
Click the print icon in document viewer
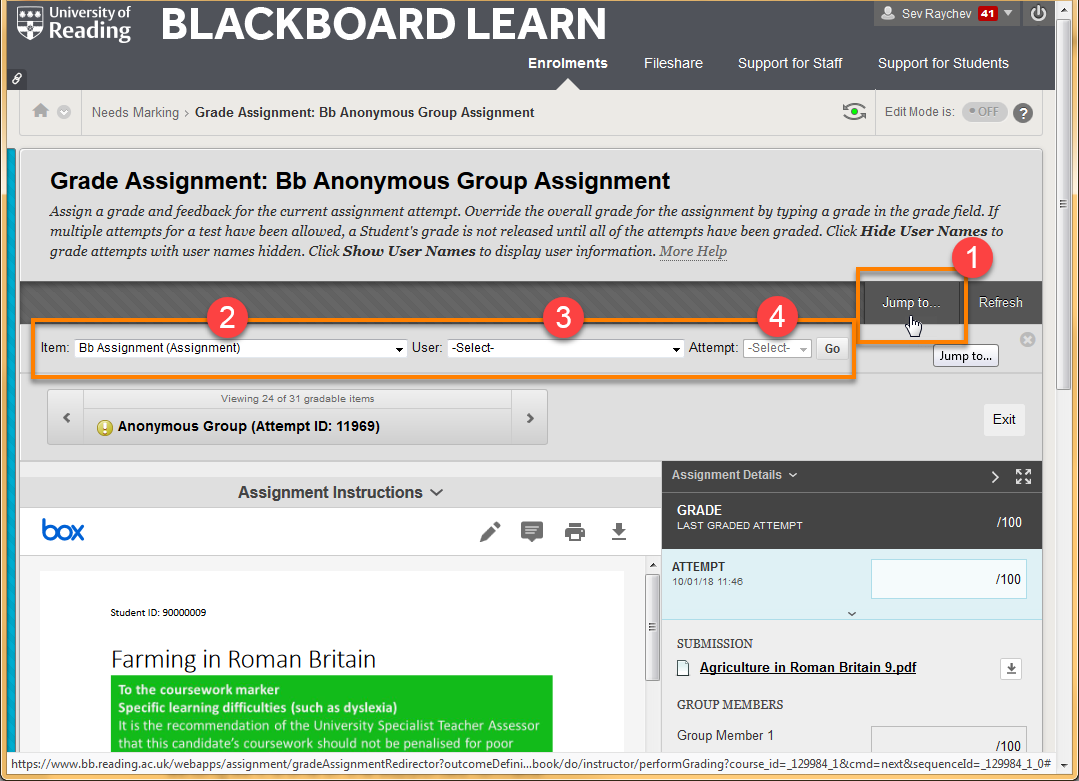tap(575, 532)
